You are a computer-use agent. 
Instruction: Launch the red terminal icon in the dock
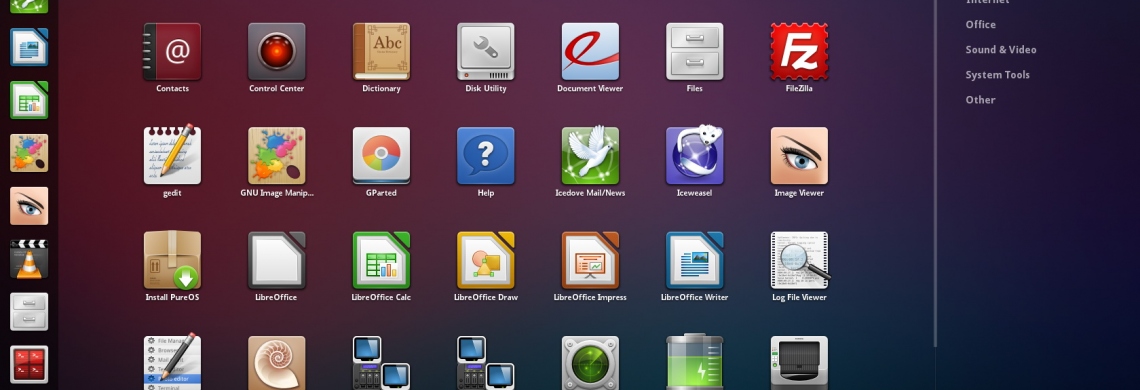(x=29, y=365)
